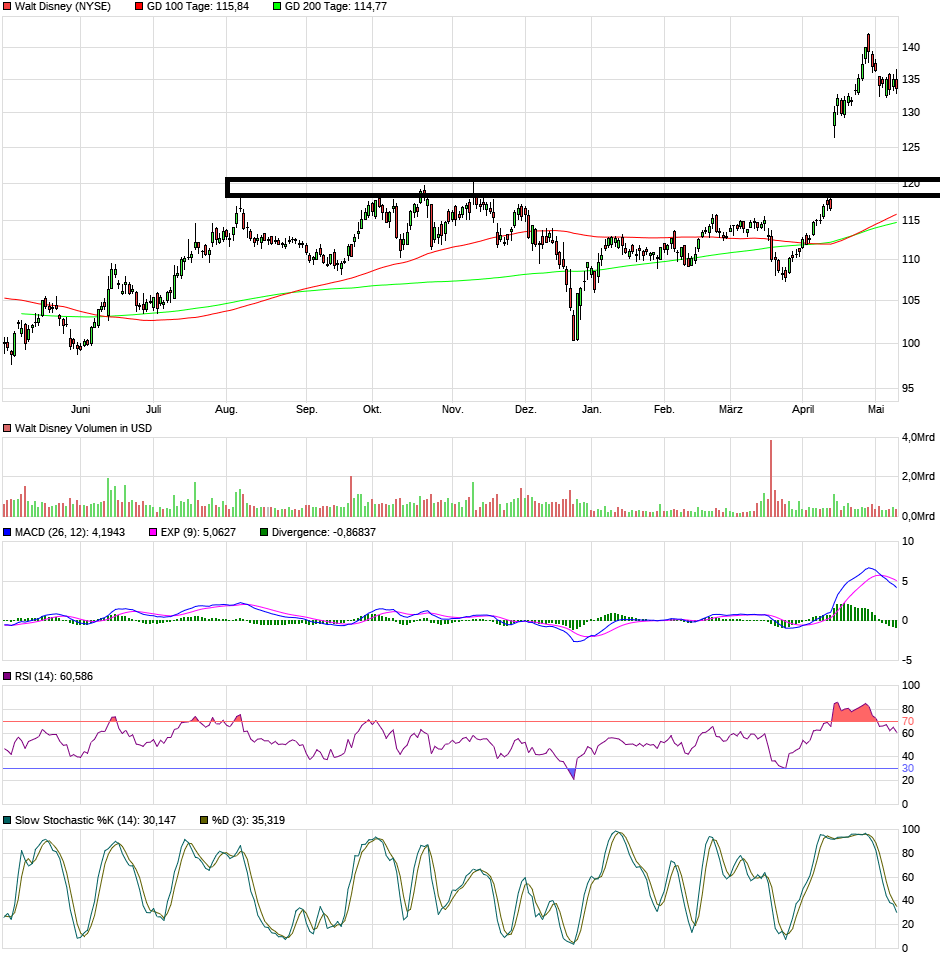Click the red 70 RSI threshold label

908,722
